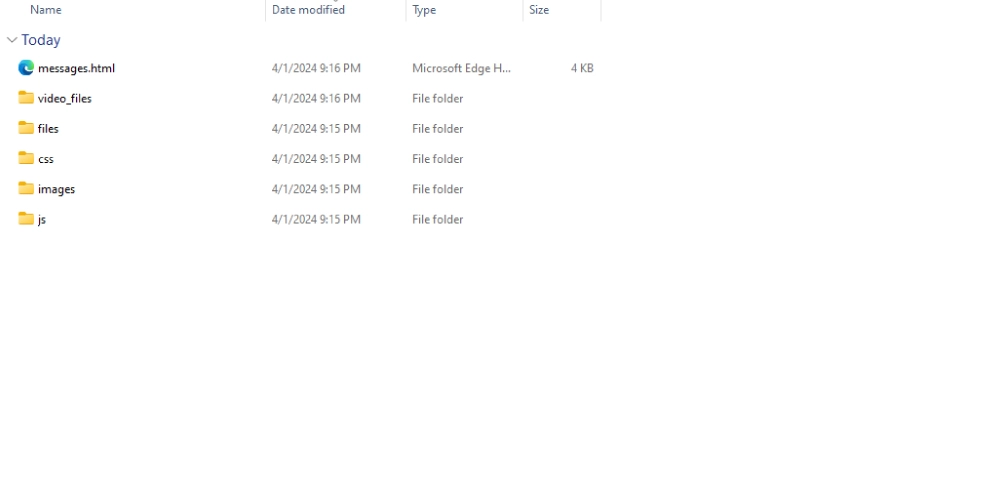Select the css folder name
Image resolution: width=1000 pixels, height=500 pixels.
click(46, 159)
